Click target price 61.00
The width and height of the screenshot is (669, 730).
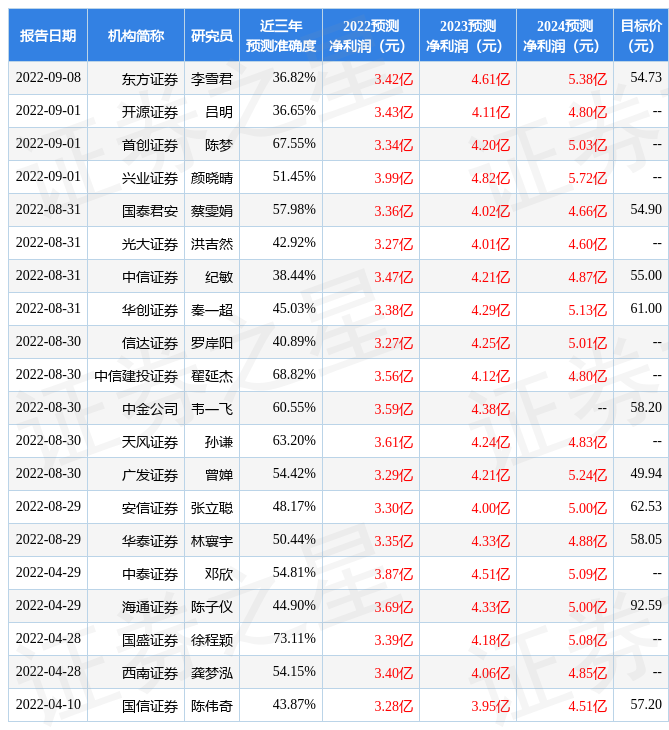pos(646,309)
